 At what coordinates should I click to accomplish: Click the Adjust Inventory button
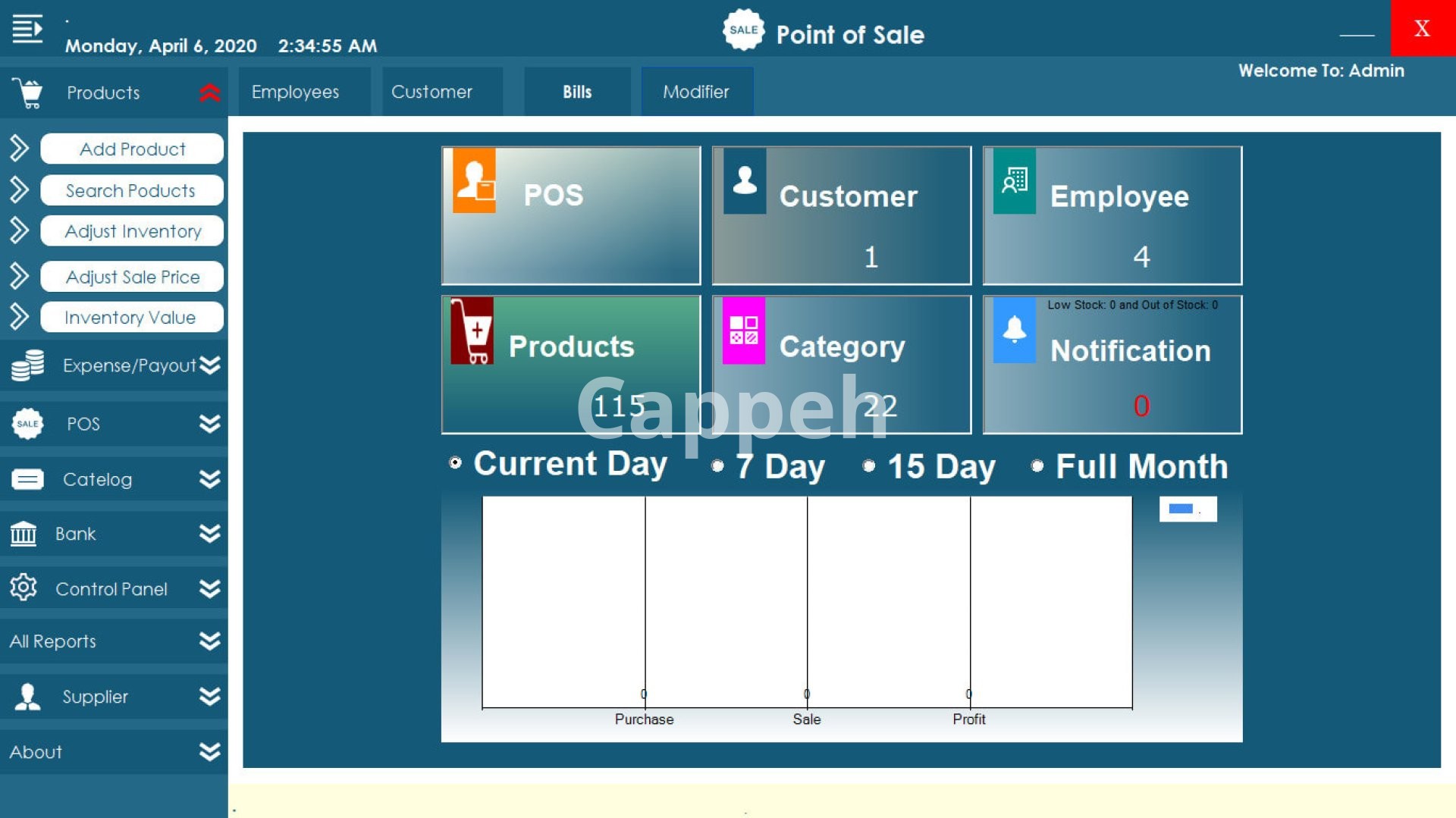click(132, 231)
